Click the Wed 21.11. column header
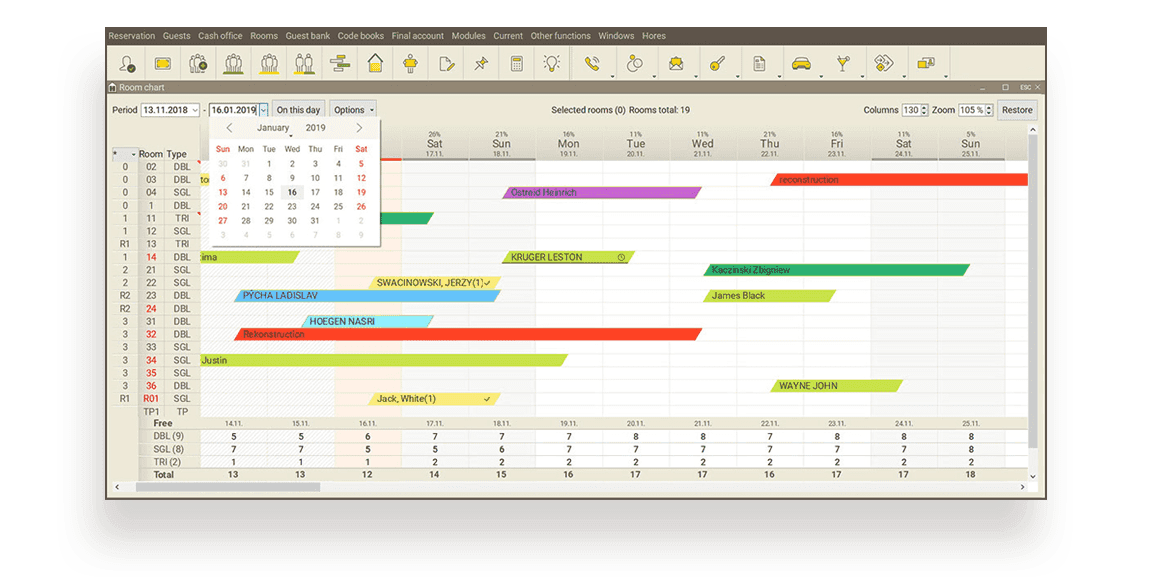Image resolution: width=1152 pixels, height=577 pixels. [x=702, y=145]
